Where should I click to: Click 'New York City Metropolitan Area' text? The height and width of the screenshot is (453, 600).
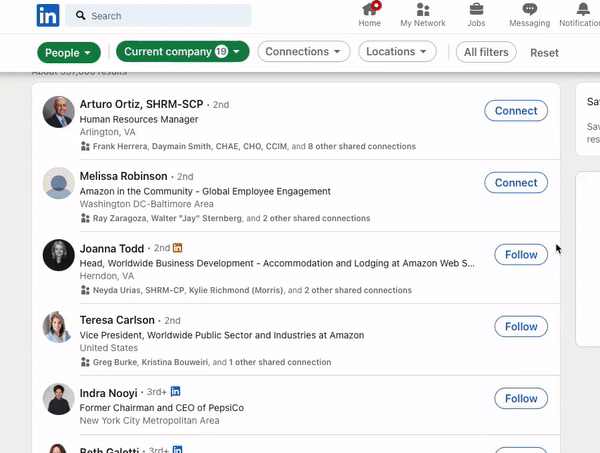point(150,420)
